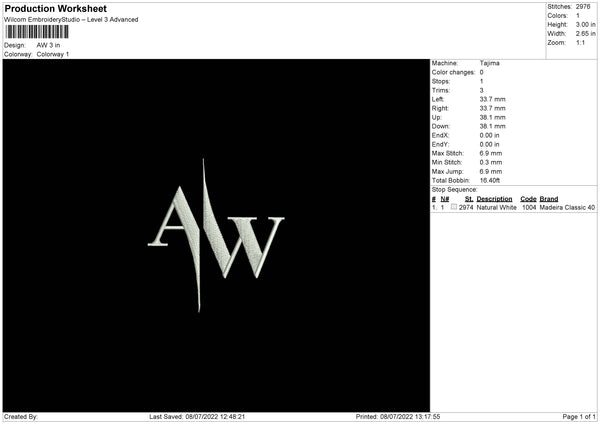Viewport: 600px width, 424px height.
Task: Click the Min Stitch value 0.3 mm
Action: point(491,162)
